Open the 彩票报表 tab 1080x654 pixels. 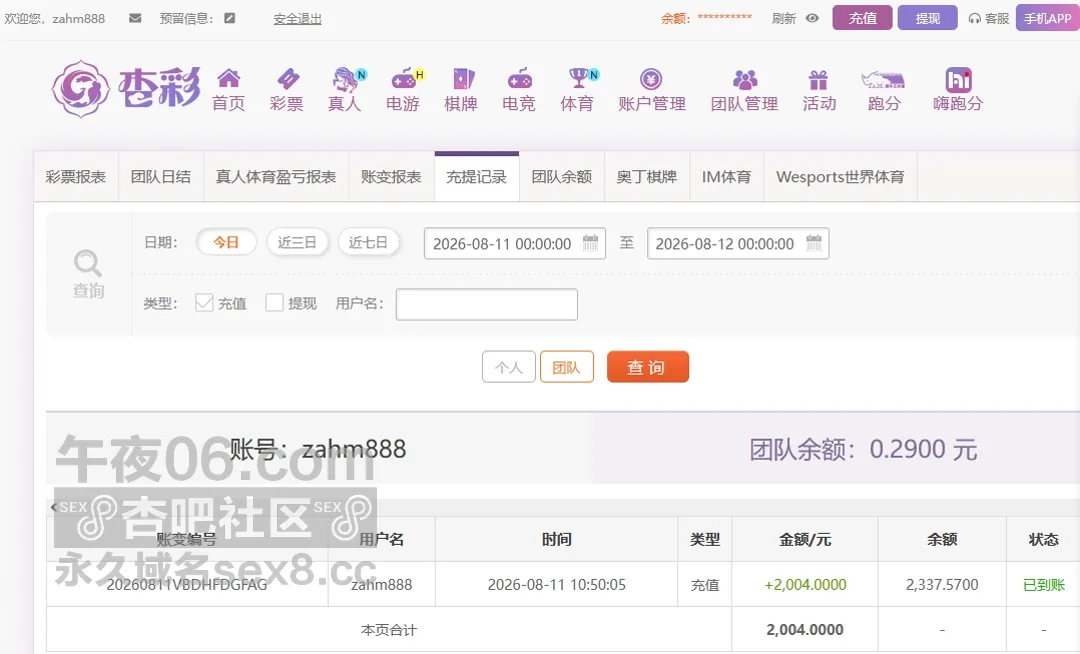(x=76, y=177)
